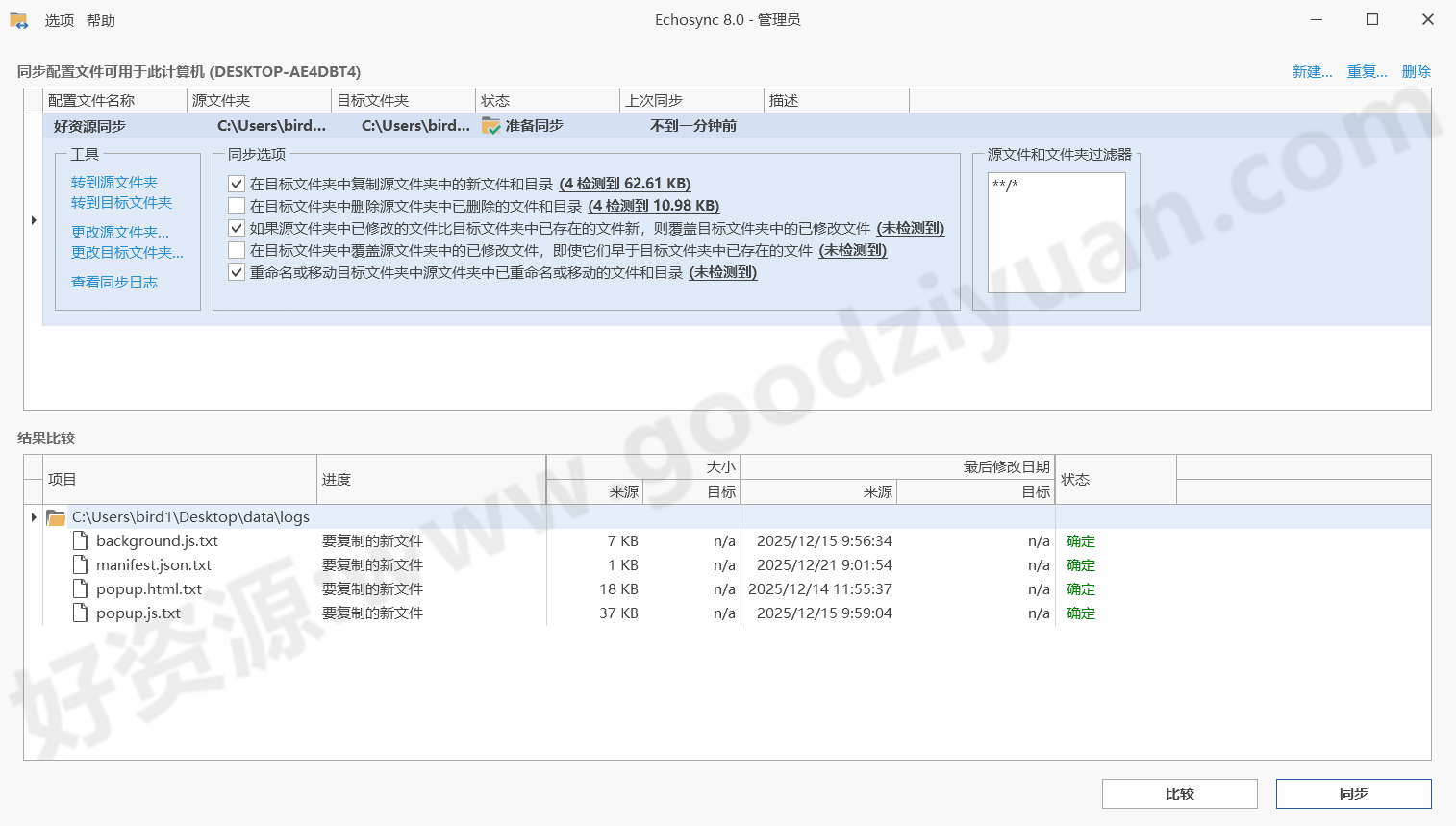Click the 准备同步 status icon
The image size is (1456, 826).
click(490, 125)
